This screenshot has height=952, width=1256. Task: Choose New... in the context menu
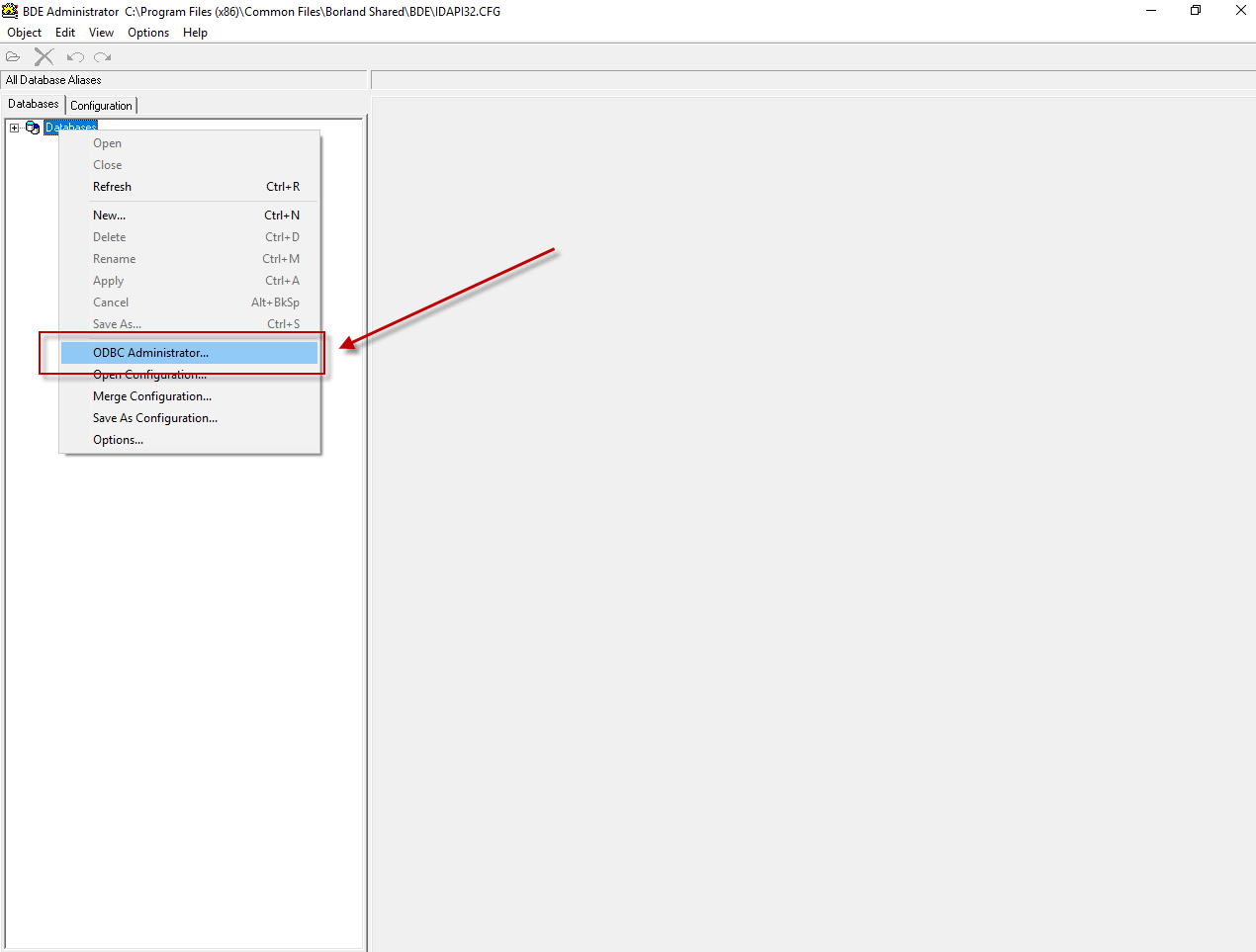(189, 216)
